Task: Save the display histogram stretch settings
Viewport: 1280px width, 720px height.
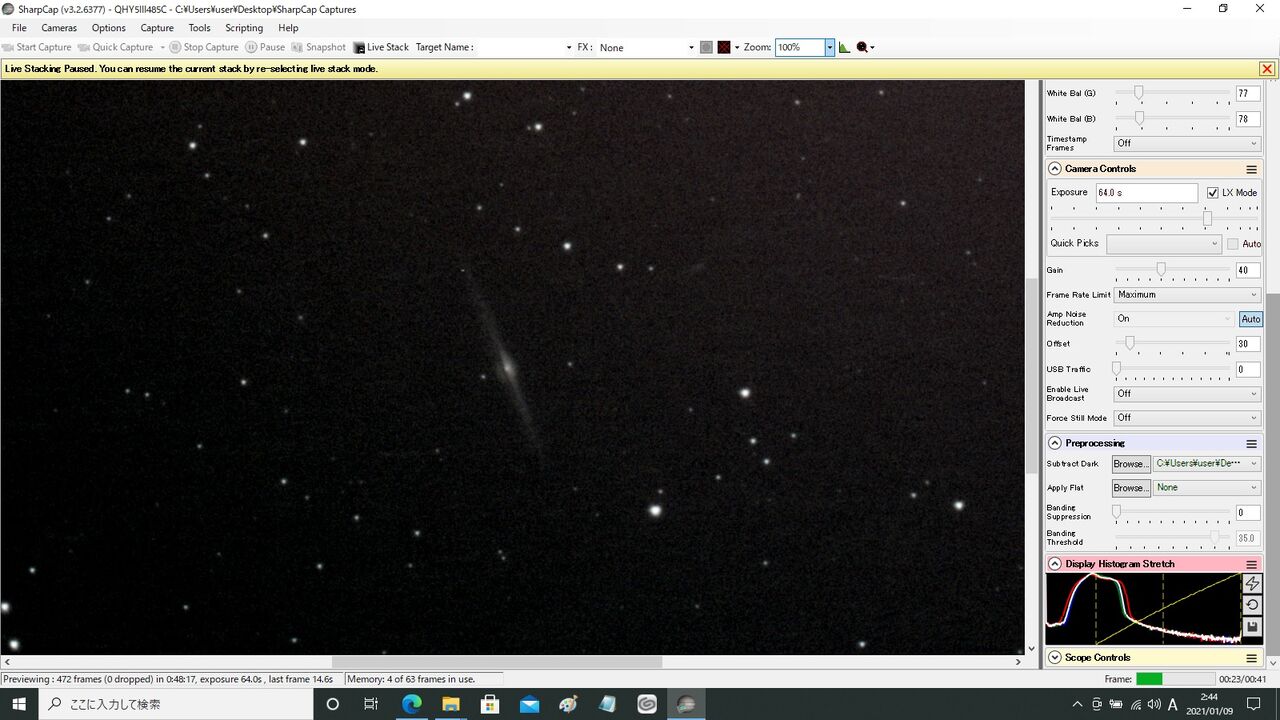Action: pyautogui.click(x=1251, y=627)
